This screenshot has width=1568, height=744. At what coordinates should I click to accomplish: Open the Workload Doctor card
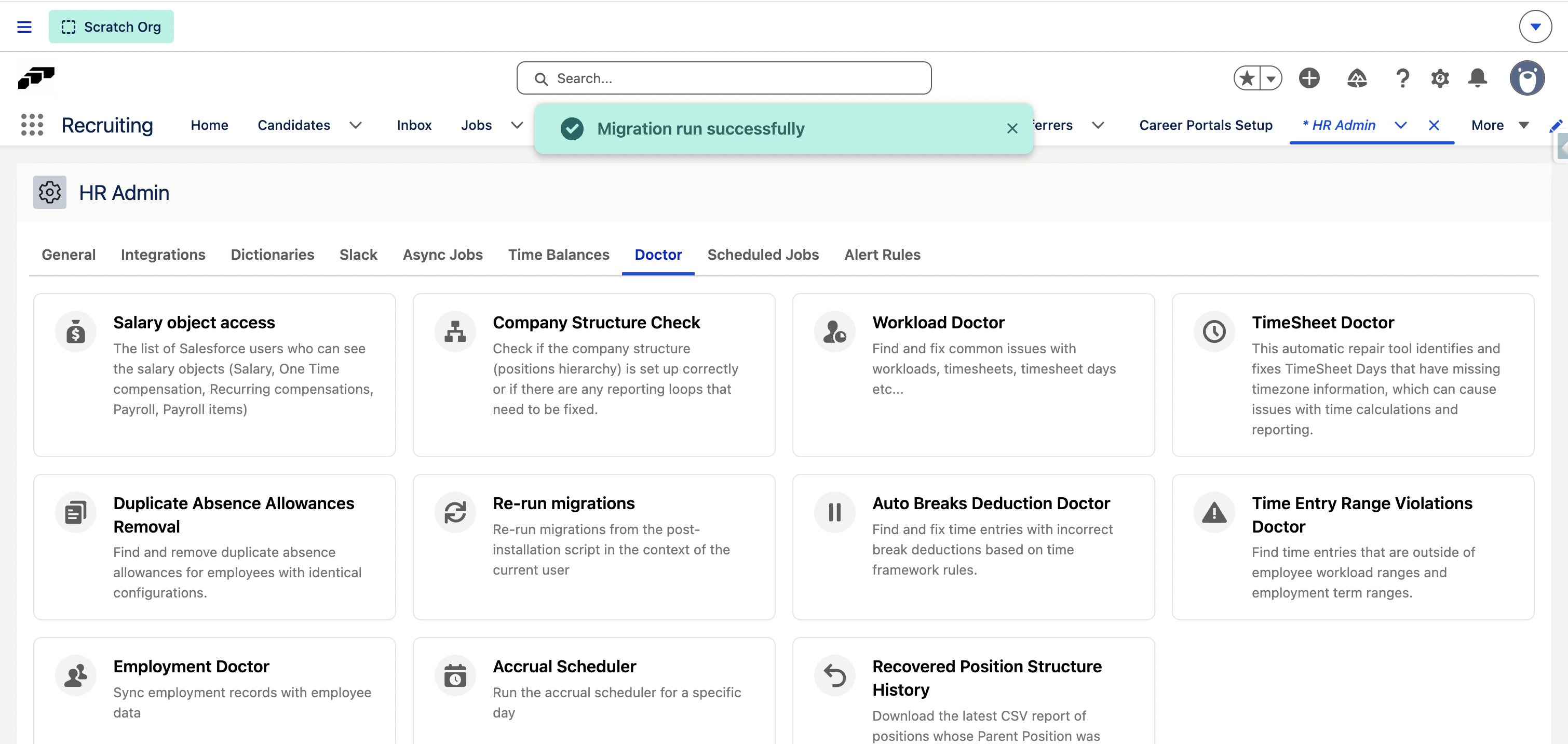pyautogui.click(x=972, y=375)
